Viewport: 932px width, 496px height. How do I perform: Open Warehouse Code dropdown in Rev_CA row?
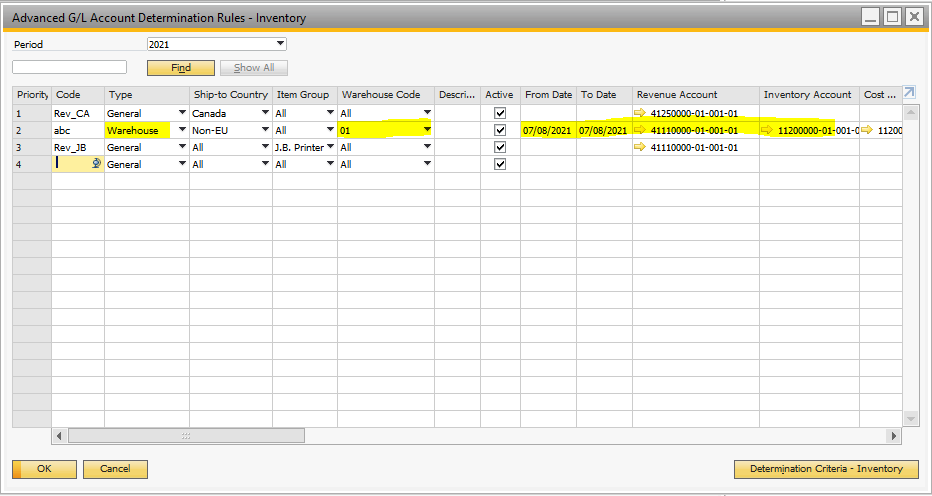(427, 112)
